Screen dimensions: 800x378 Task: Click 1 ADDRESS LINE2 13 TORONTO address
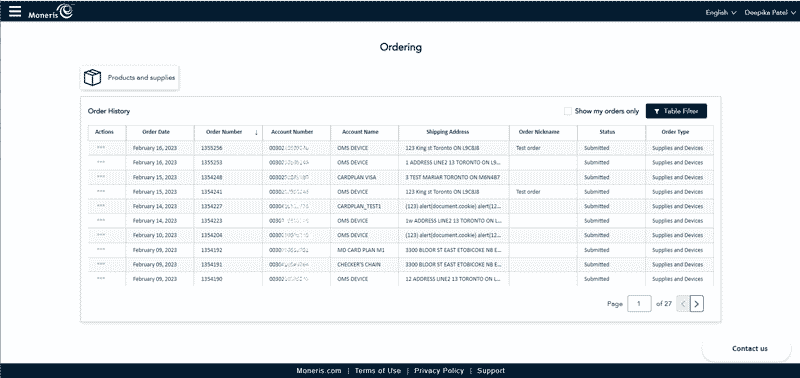pyautogui.click(x=453, y=162)
